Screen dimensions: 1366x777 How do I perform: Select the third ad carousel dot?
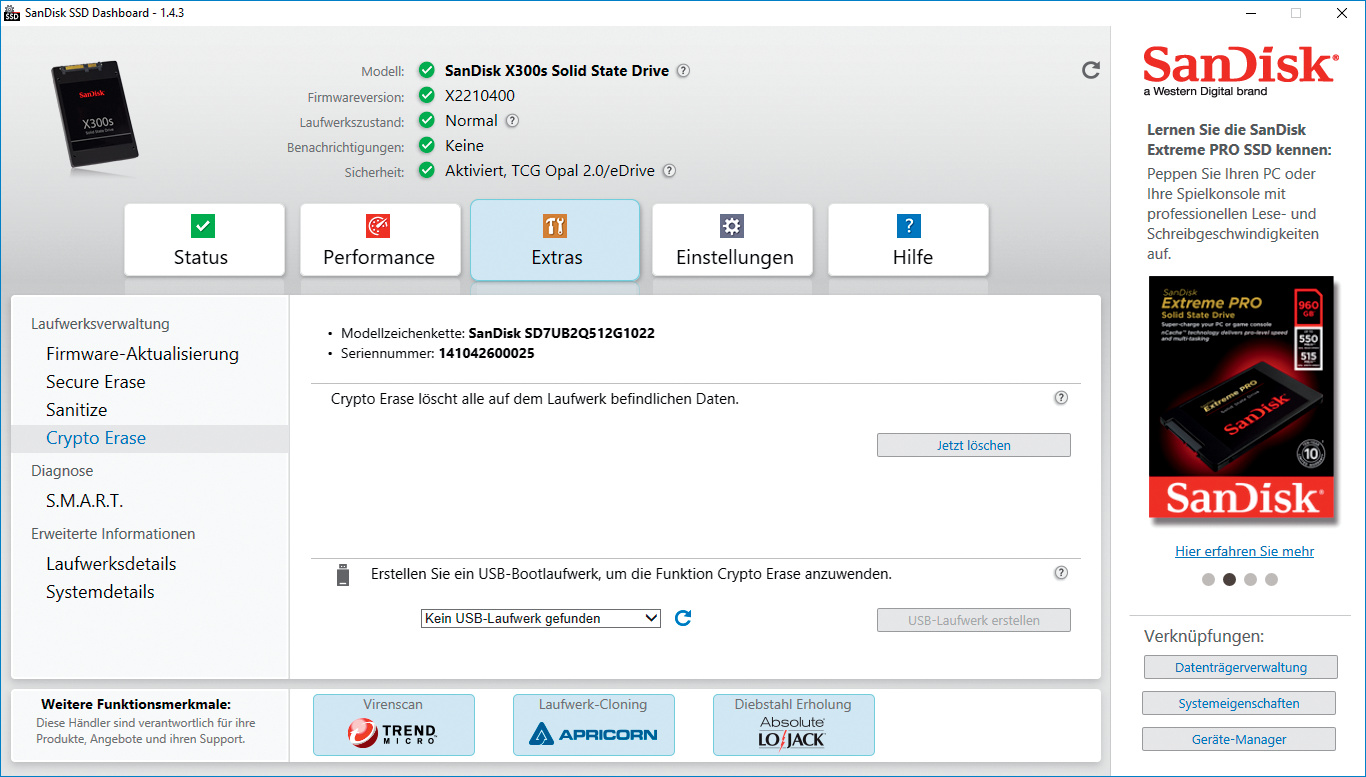pos(1250,579)
